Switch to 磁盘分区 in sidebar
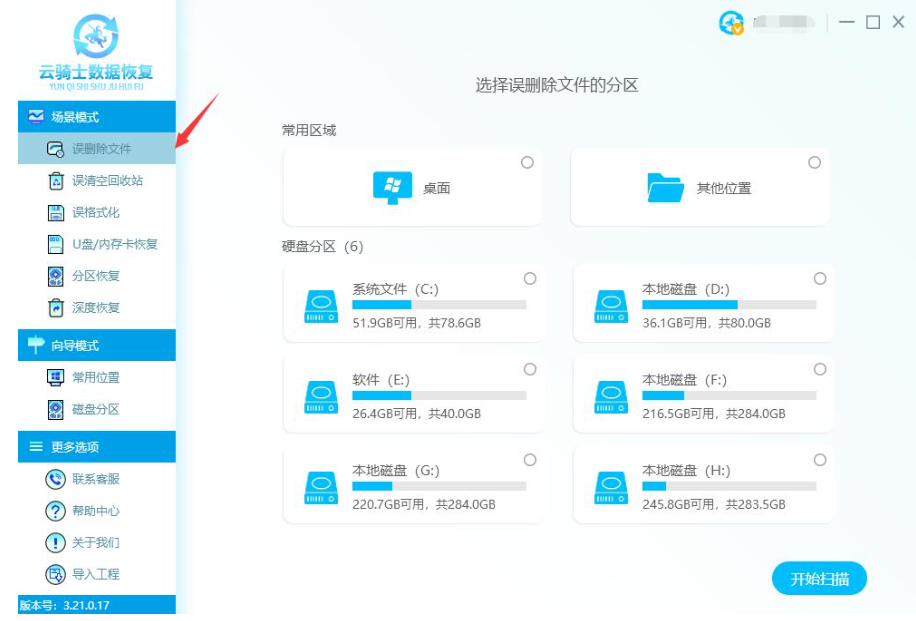 click(95, 409)
